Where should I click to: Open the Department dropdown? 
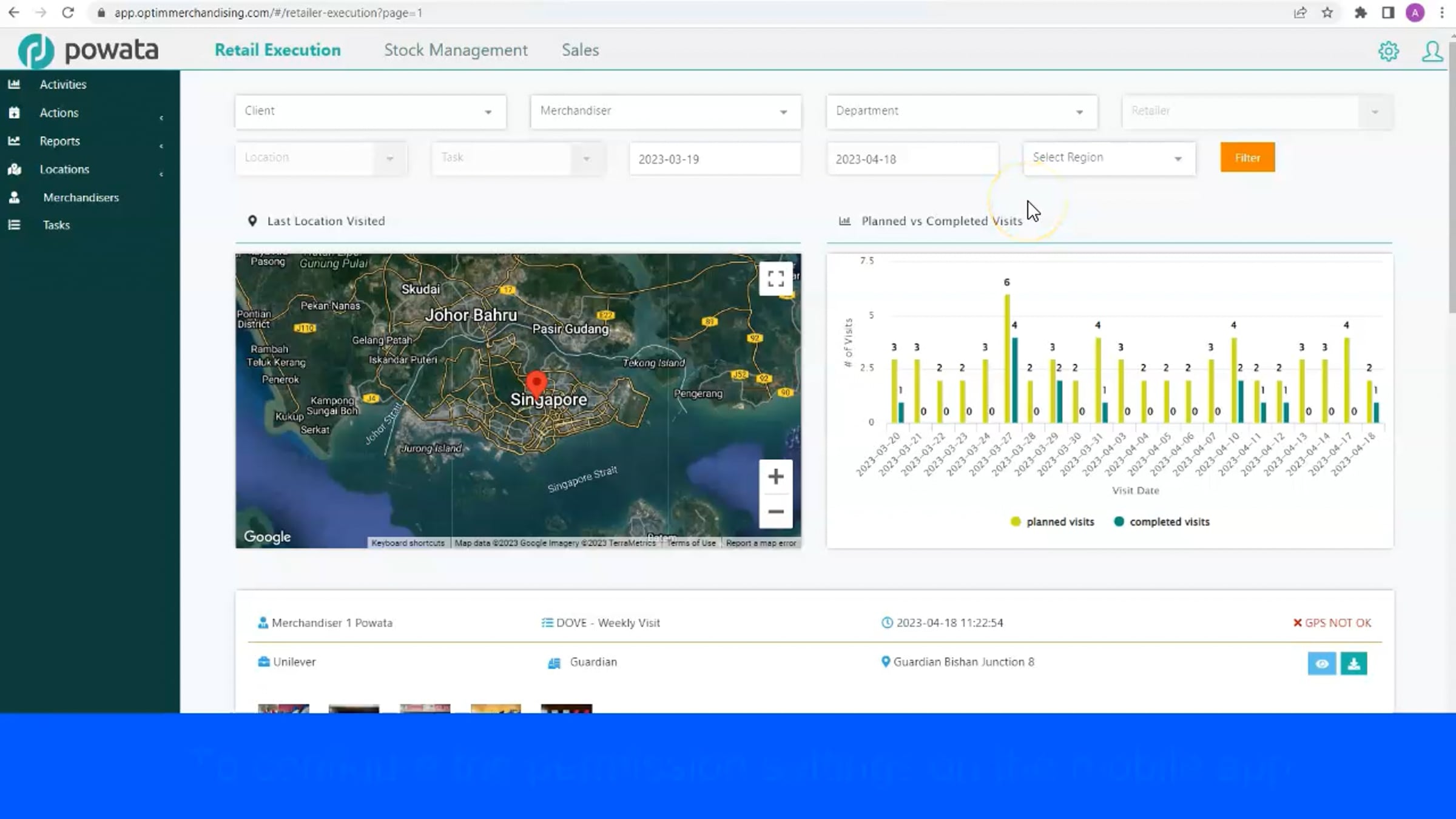coord(962,112)
